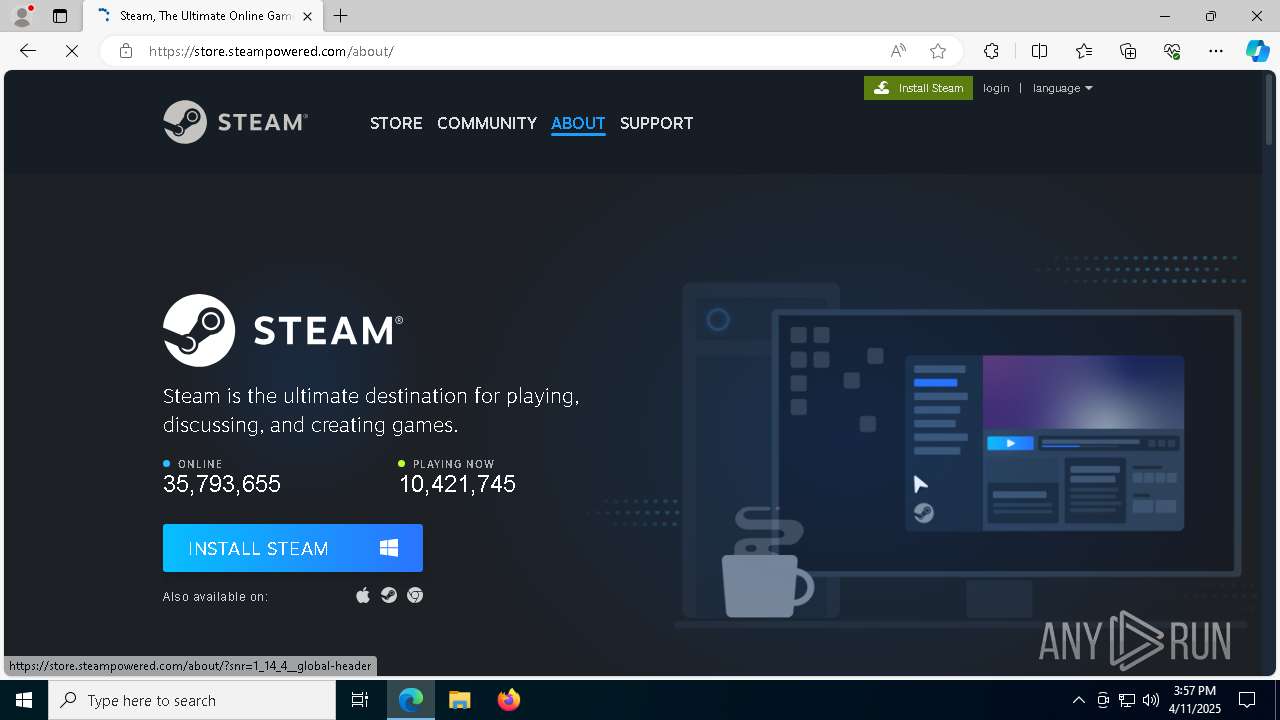Screen dimensions: 1280x720
Task: Open the STORE menu
Action: coord(396,123)
